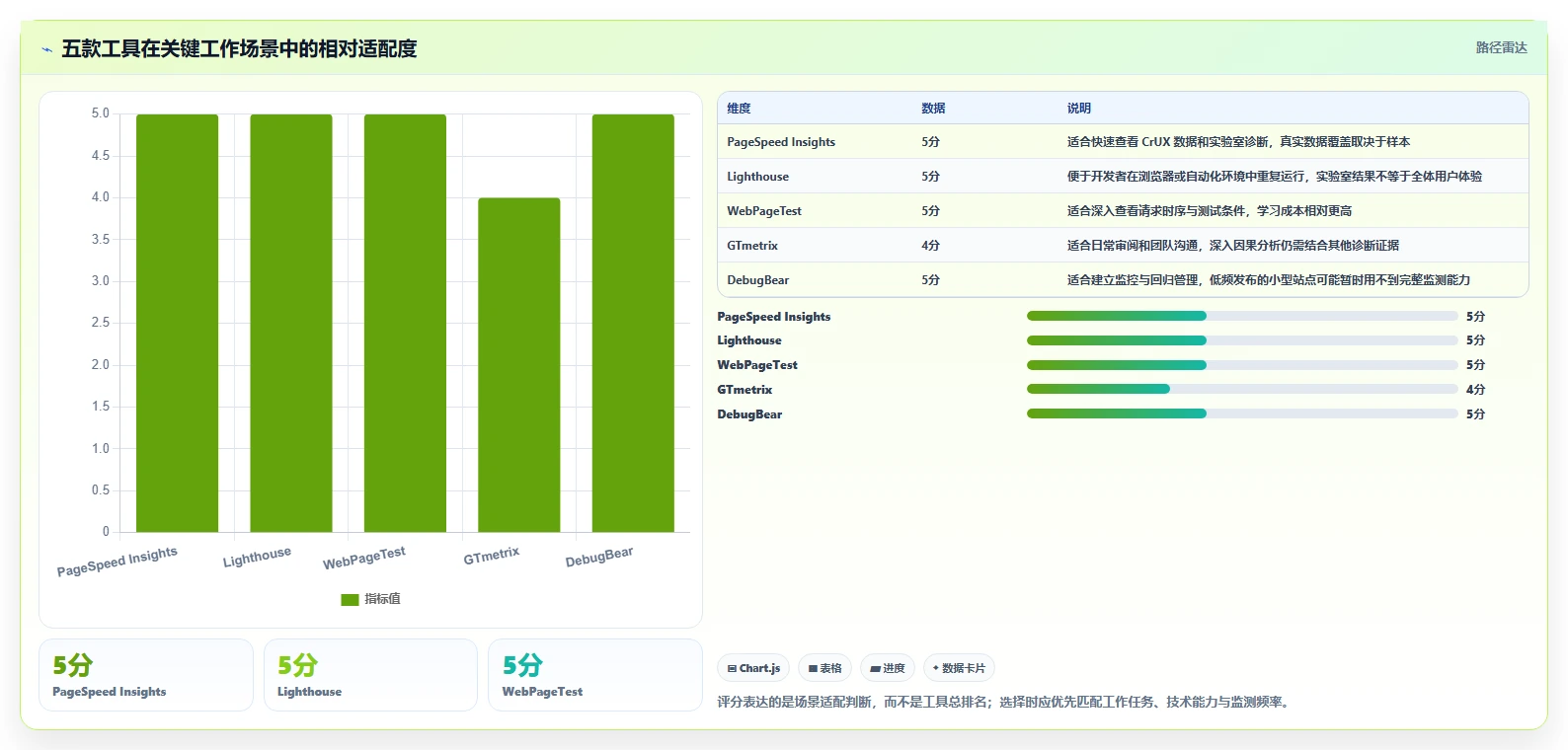Click the Lighthouse label on the chart x-axis

pos(257,557)
